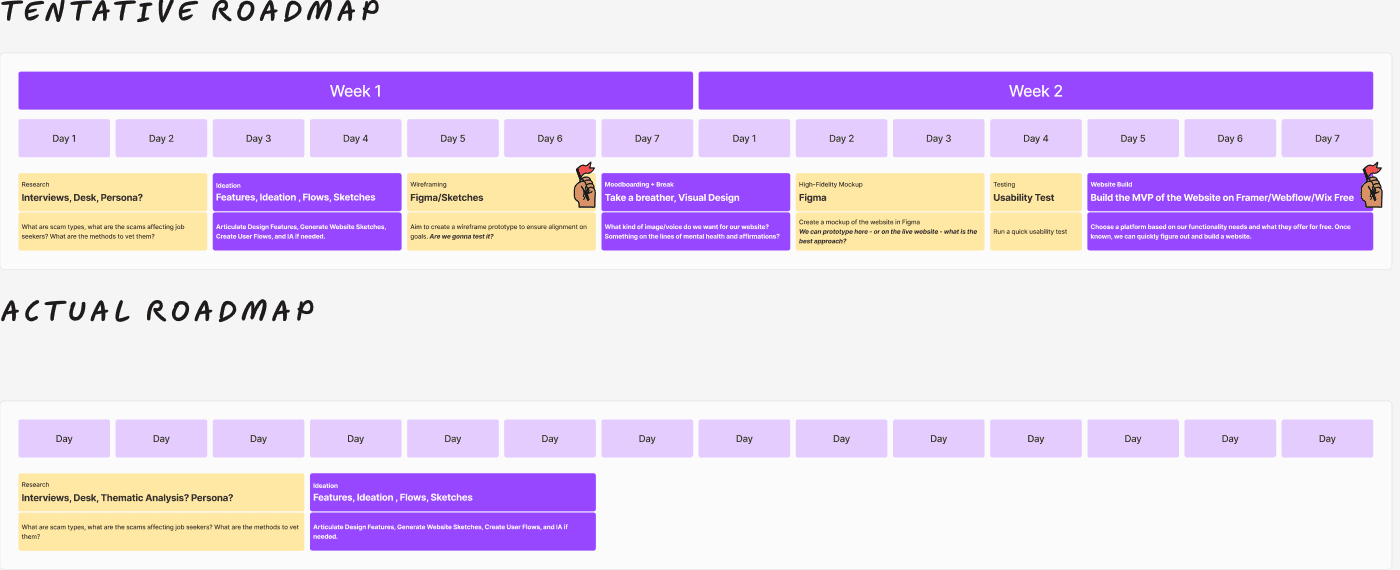Select Day 3 cell under Week 2
Screen dimensions: 1400x570
938,139
